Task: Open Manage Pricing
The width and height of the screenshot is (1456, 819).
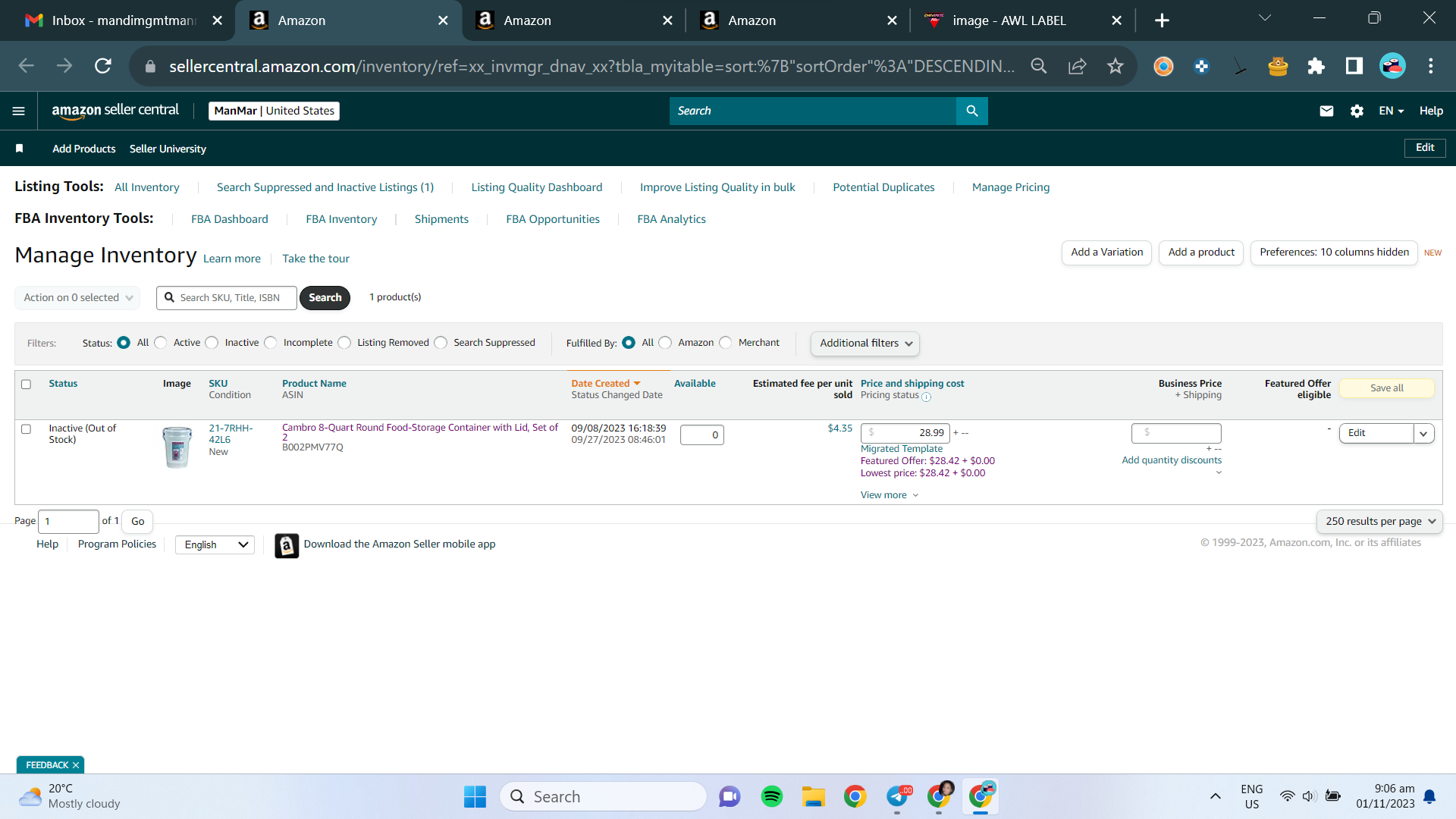Action: point(1011,187)
